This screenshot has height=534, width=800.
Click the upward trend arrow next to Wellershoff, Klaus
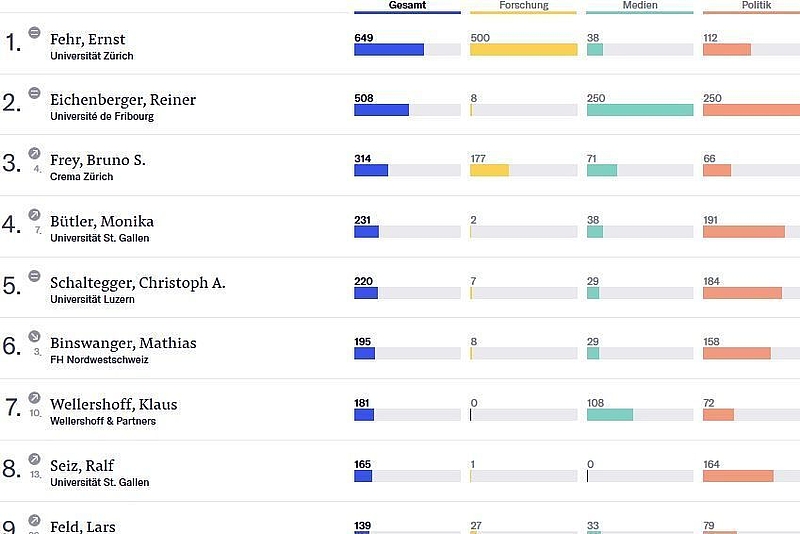pyautogui.click(x=35, y=398)
